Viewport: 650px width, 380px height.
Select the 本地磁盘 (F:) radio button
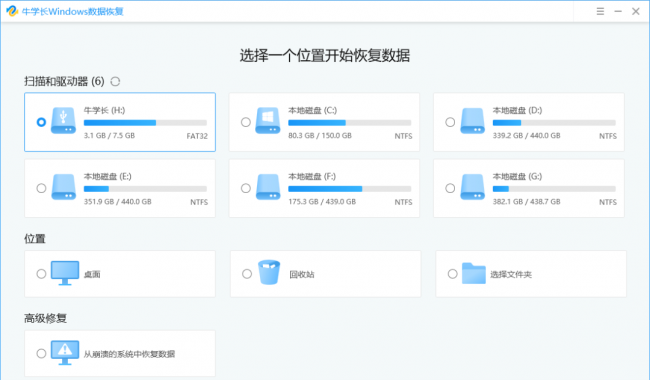246,188
